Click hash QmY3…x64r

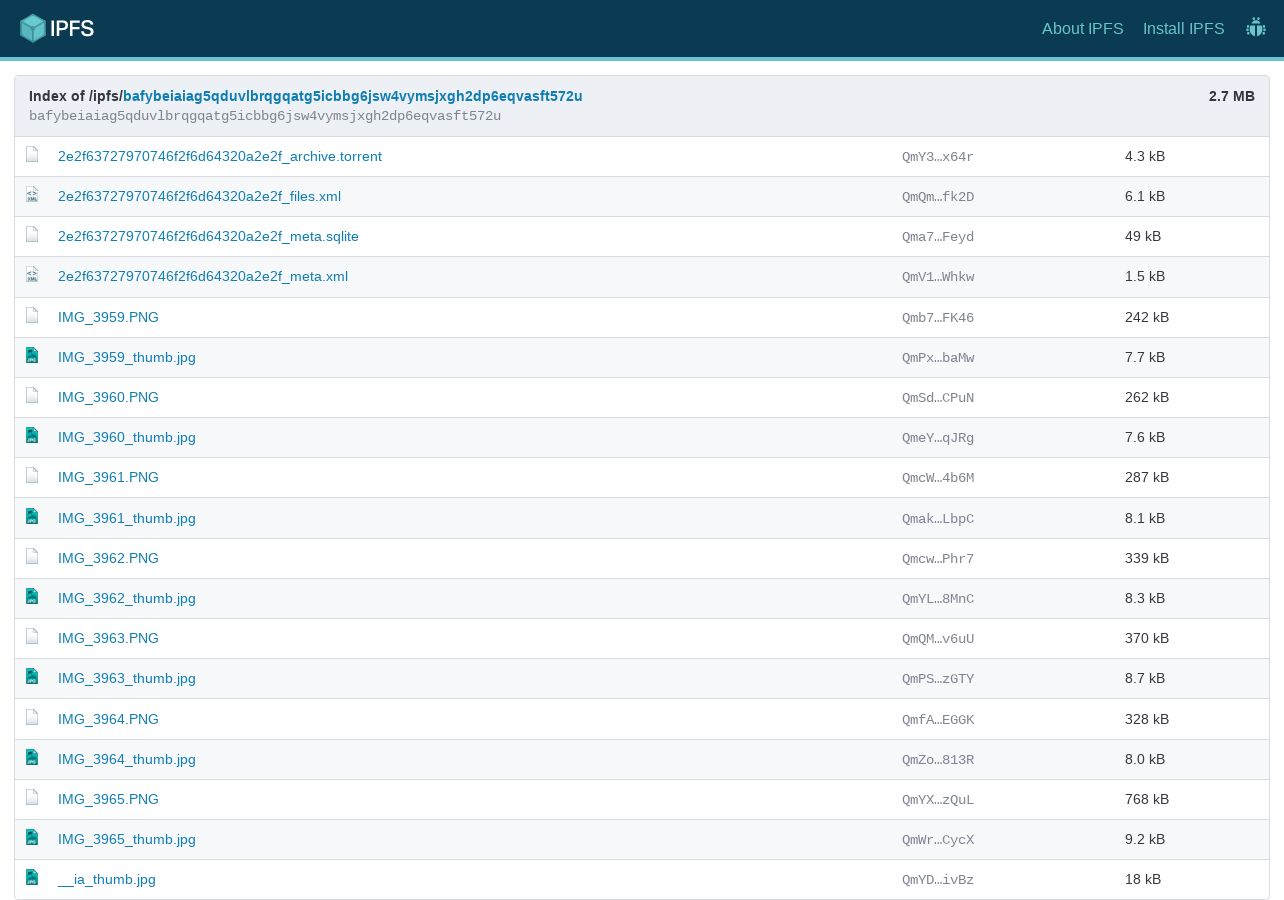pos(938,156)
